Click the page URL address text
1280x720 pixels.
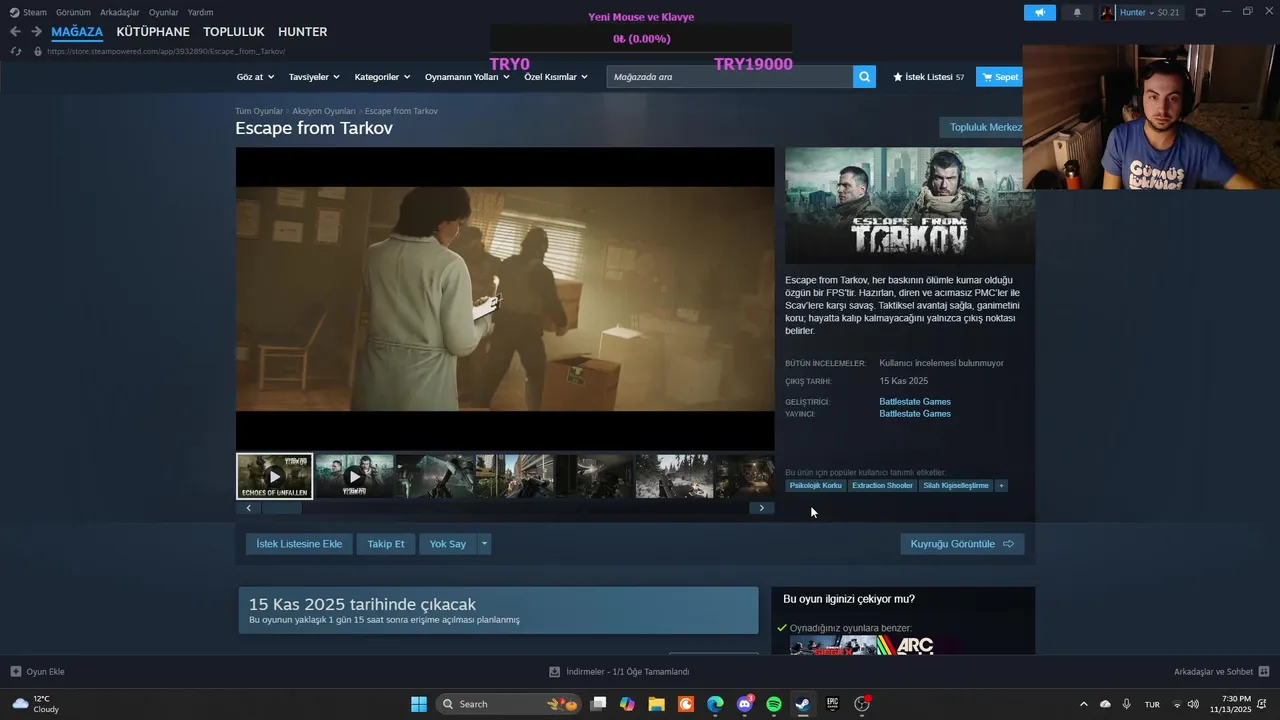pos(166,51)
